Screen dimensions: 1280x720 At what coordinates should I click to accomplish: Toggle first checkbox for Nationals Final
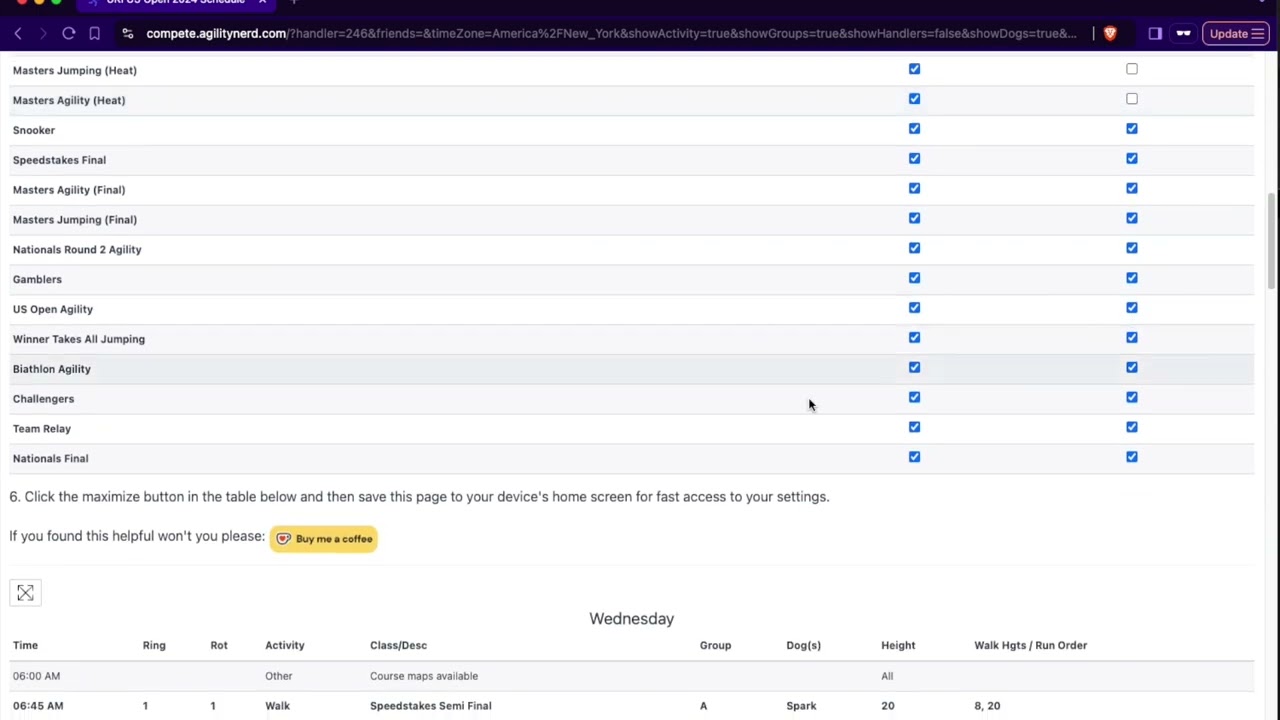914,457
